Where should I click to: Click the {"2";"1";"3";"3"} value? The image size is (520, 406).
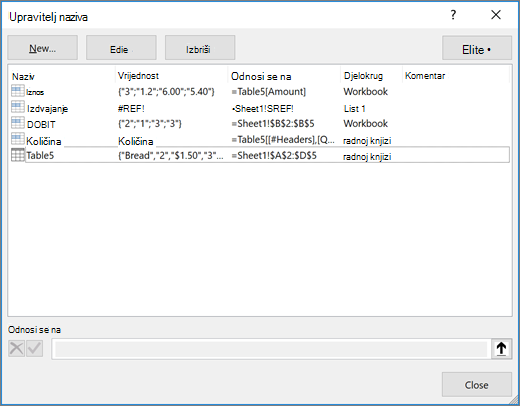point(150,124)
